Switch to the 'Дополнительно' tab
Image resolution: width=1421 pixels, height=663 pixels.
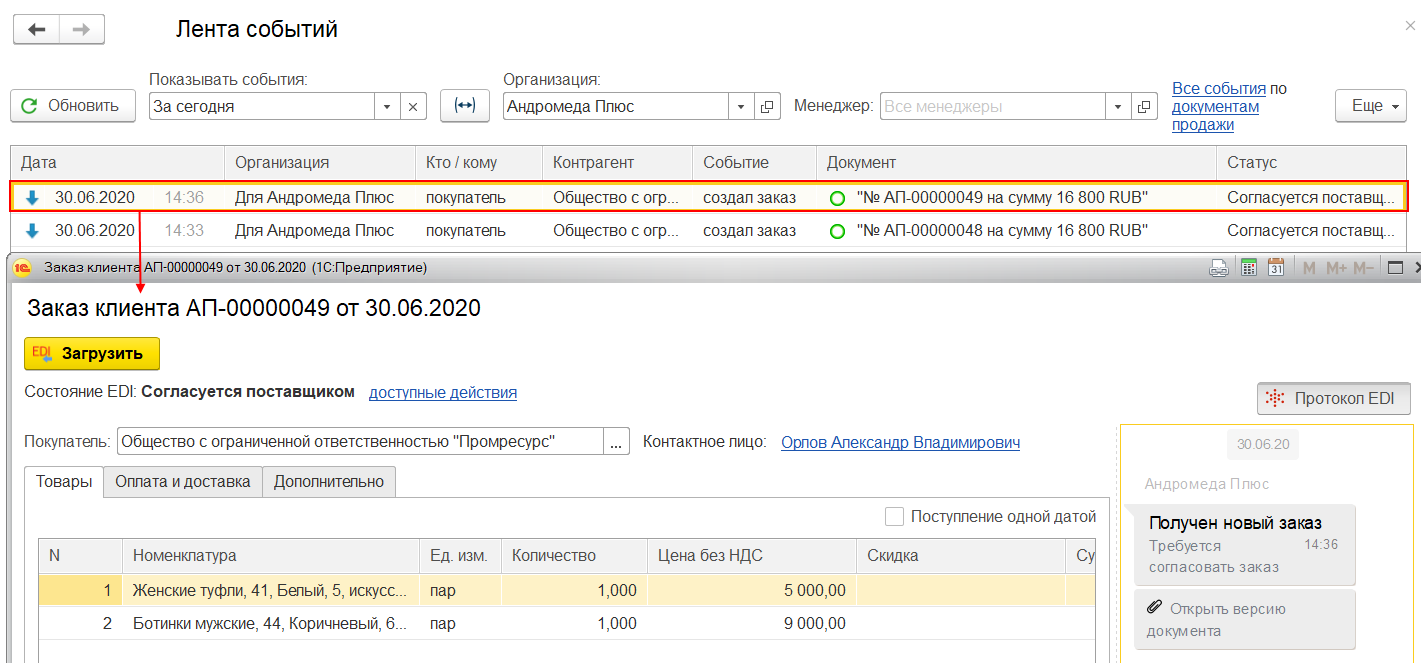[329, 481]
